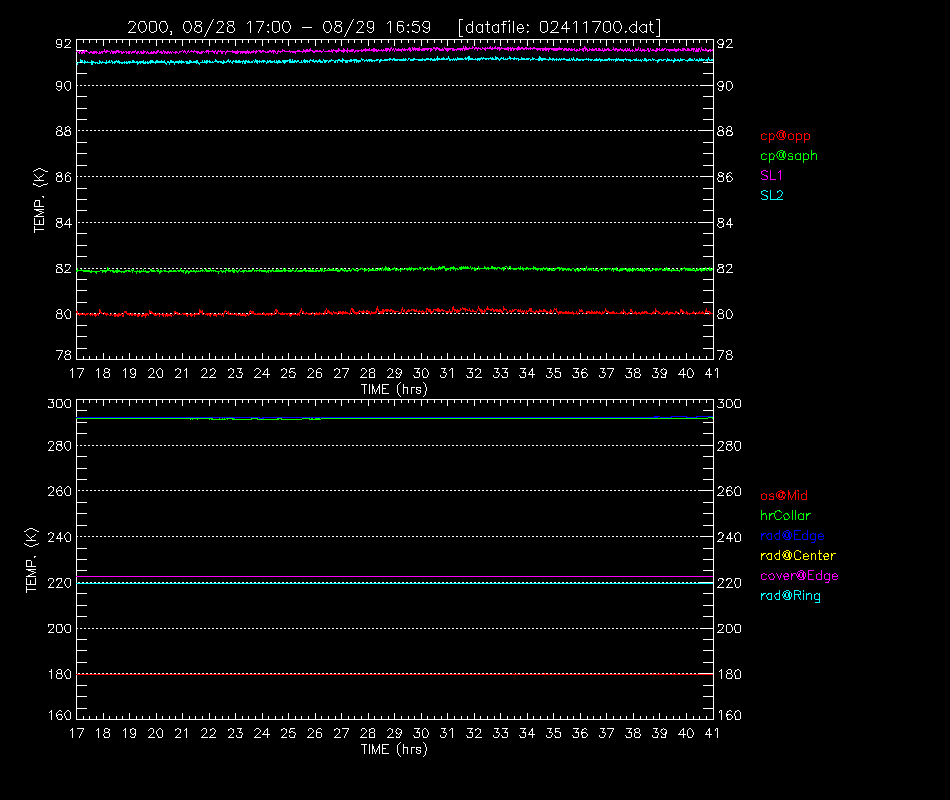Click the lower plot TIME (hrs) axis label
Screen dimensions: 950x800
coord(394,750)
